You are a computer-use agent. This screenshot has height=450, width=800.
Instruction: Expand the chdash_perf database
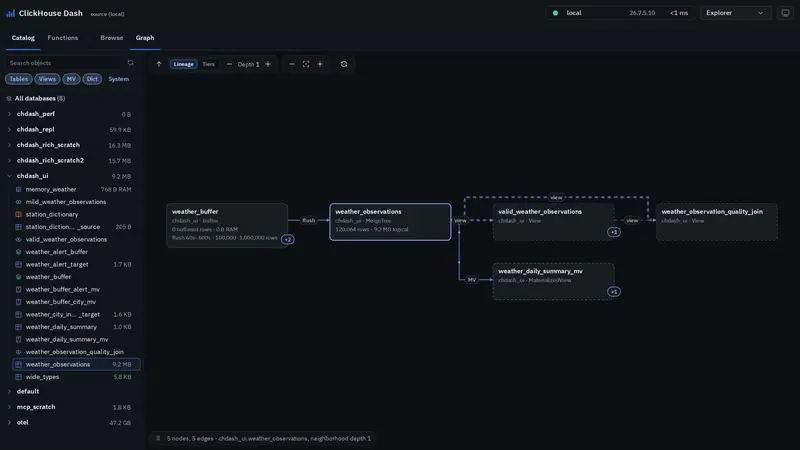point(9,114)
